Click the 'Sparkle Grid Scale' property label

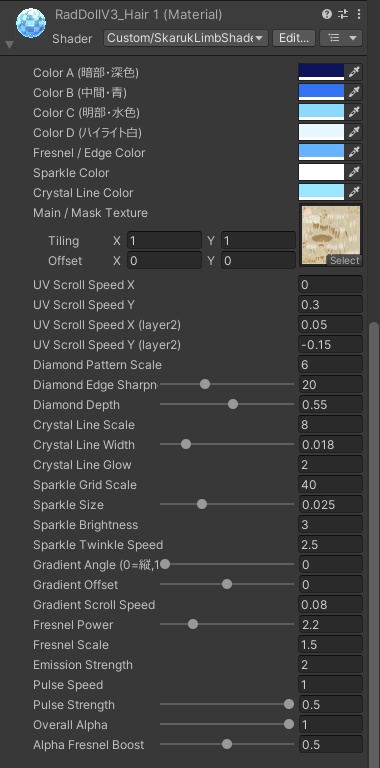click(85, 485)
